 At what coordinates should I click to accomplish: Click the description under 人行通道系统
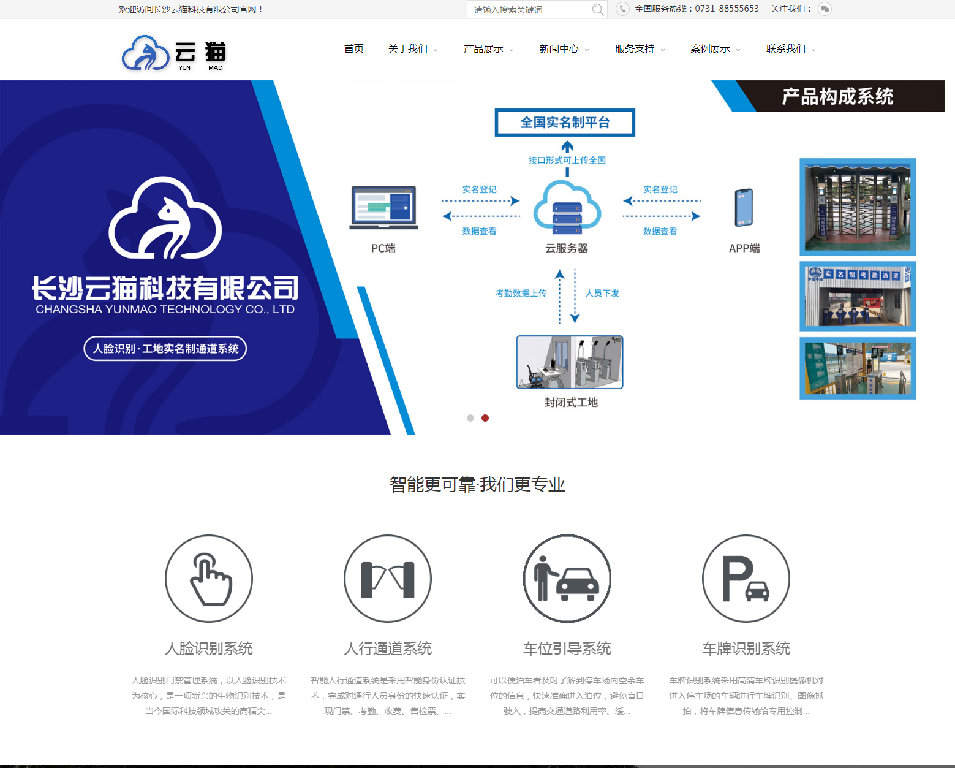click(388, 696)
